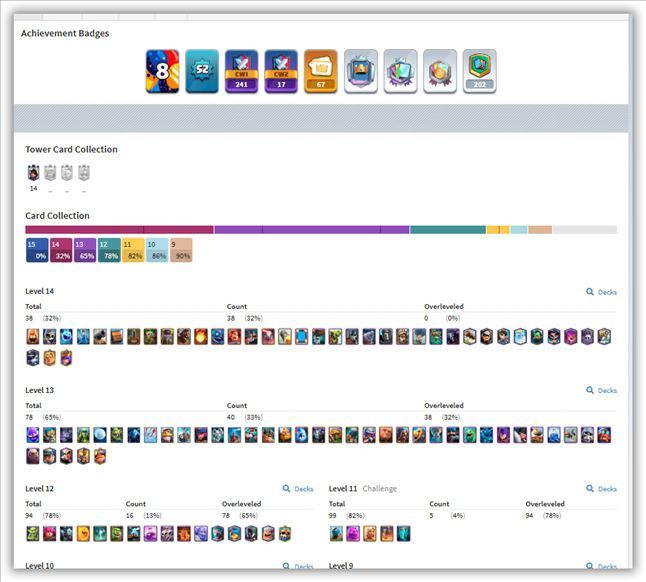Click the light blue level 10 legend box
Image resolution: width=646 pixels, height=582 pixels.
pyautogui.click(x=157, y=250)
